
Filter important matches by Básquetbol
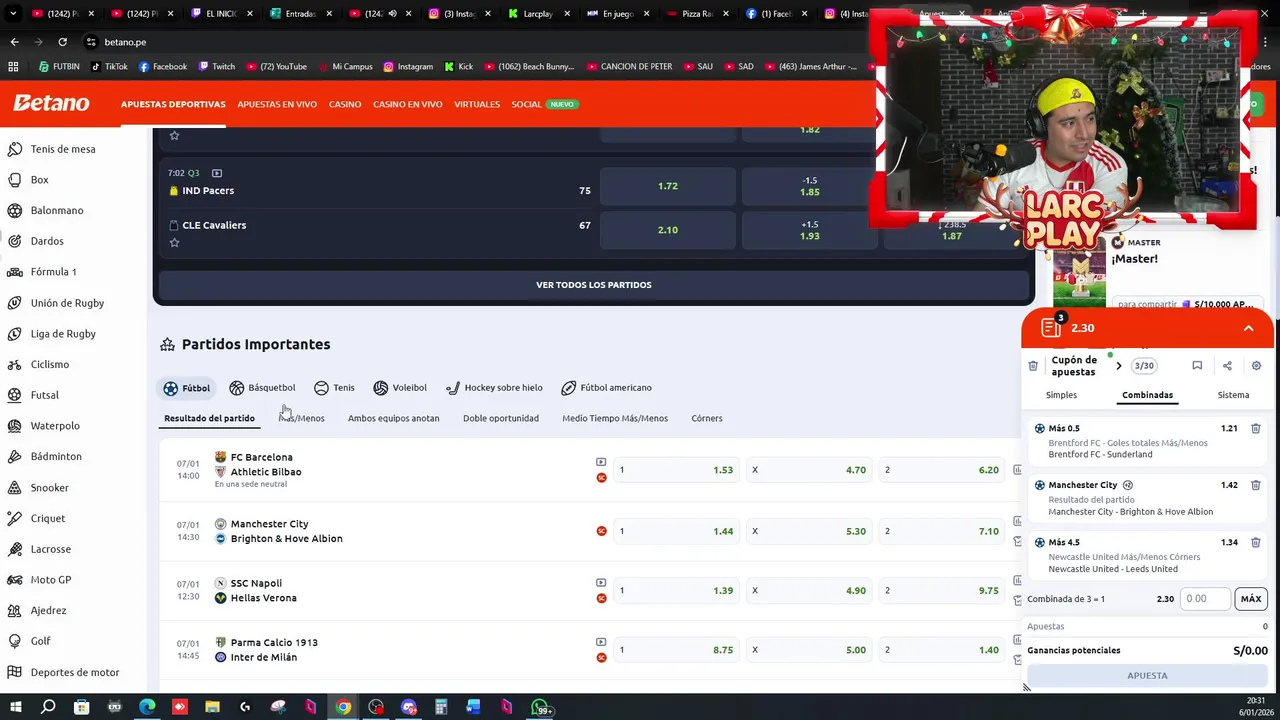point(262,388)
